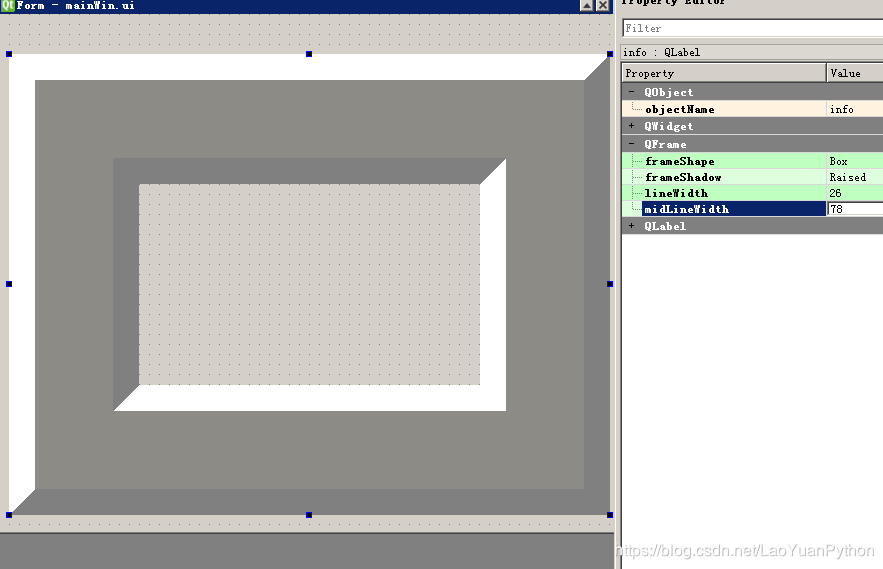Expand the QWidget property group
The width and height of the screenshot is (883, 569).
(x=631, y=126)
